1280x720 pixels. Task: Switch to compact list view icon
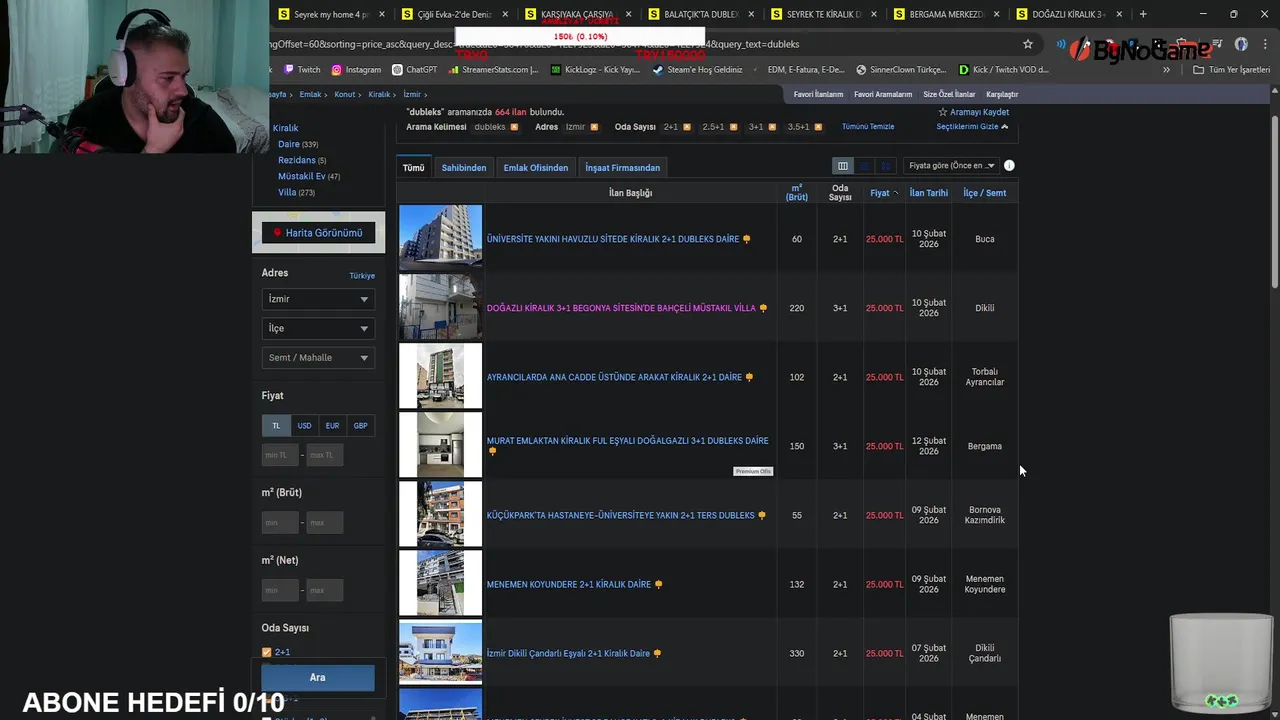tap(864, 166)
